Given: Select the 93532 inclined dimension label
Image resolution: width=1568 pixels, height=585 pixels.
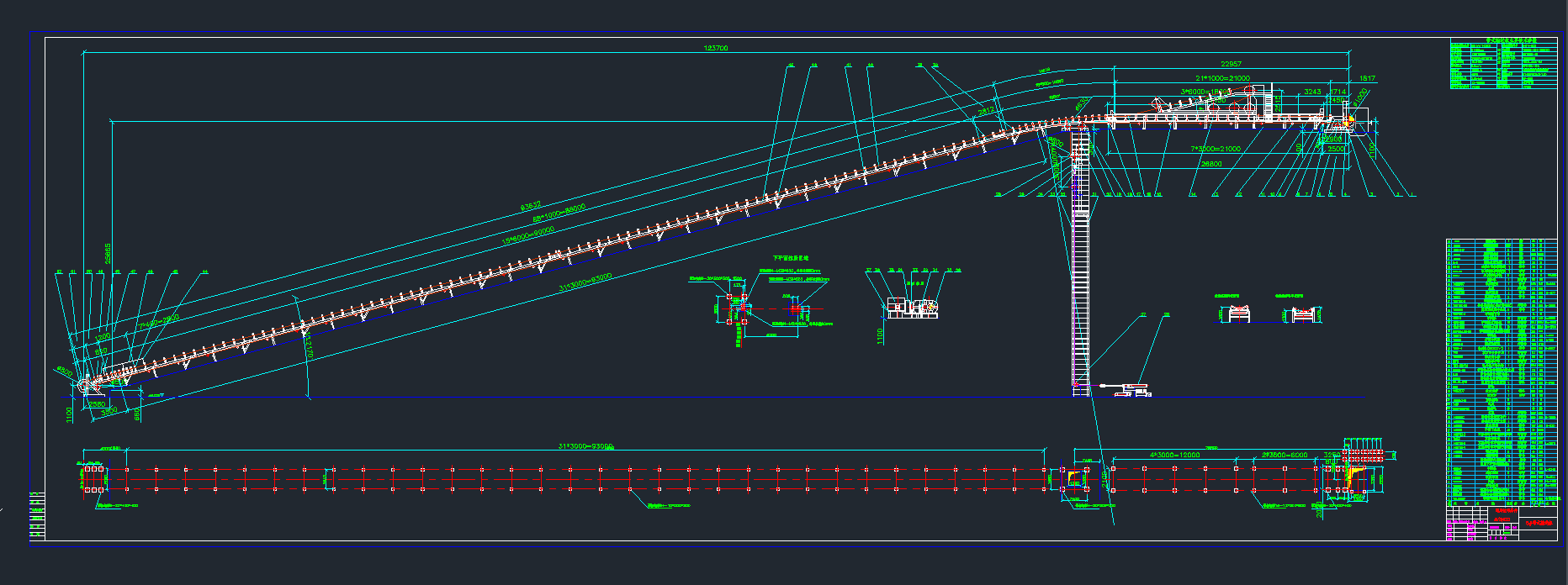Looking at the screenshot, I should click(x=531, y=206).
